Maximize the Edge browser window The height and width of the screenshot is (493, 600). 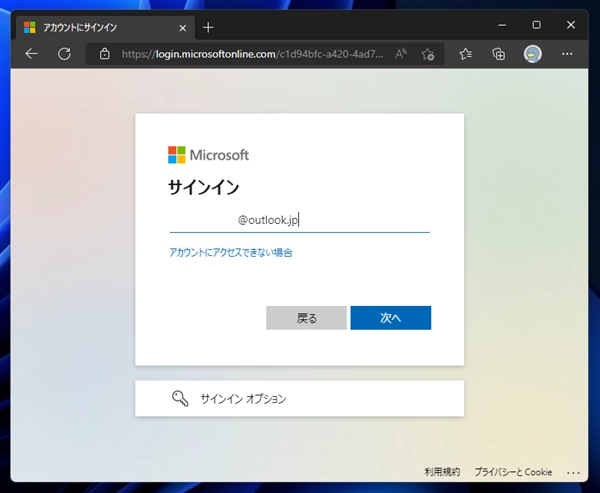point(536,25)
